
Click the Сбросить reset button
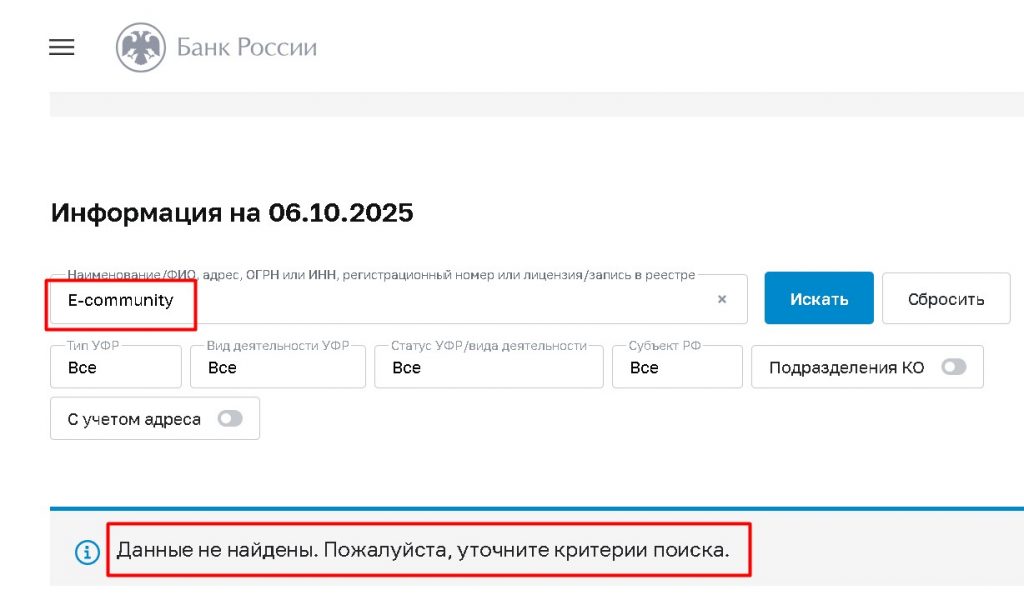[945, 299]
